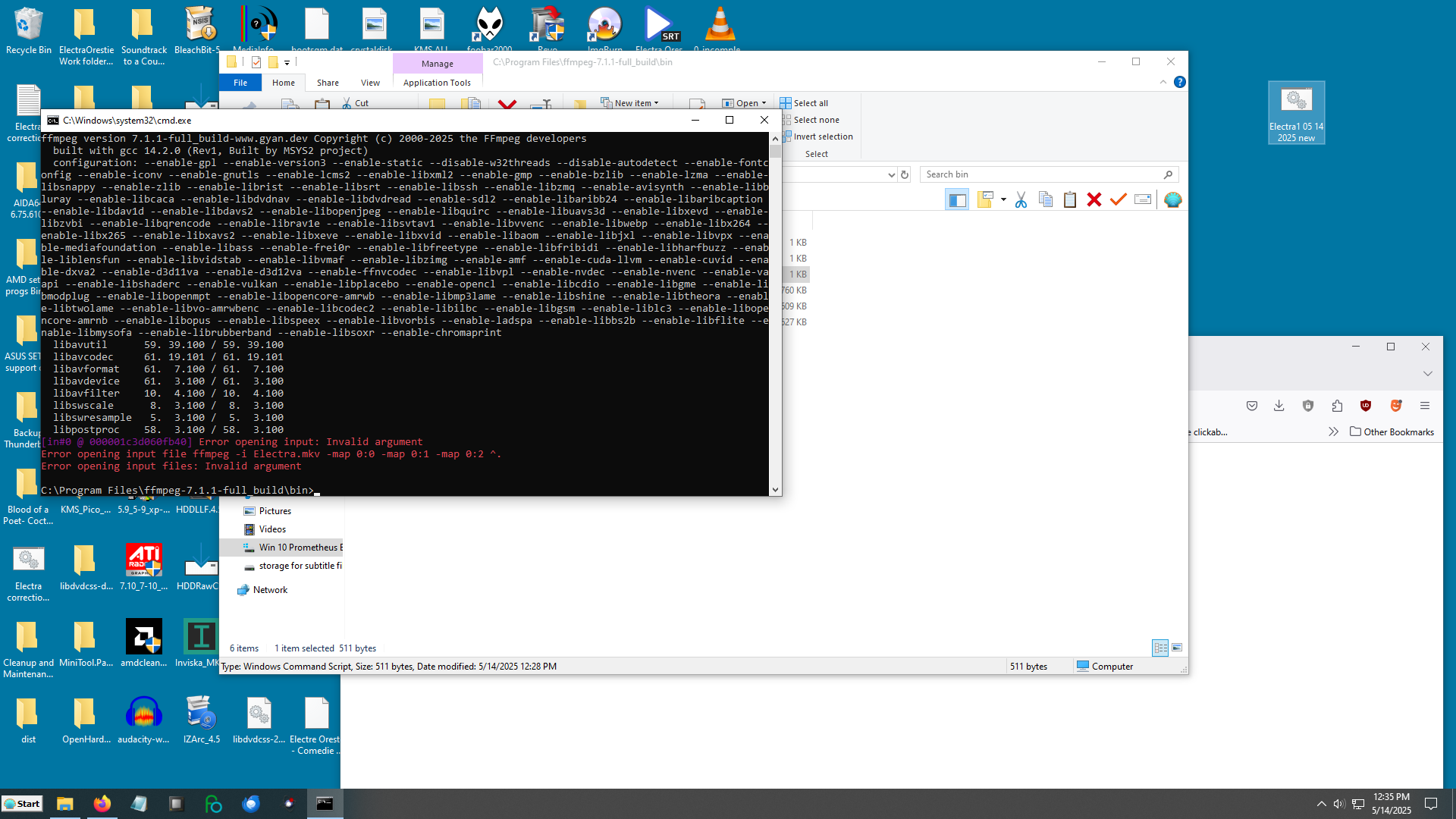The width and height of the screenshot is (1456, 819).
Task: Open Firefox from the taskbar
Action: (102, 804)
